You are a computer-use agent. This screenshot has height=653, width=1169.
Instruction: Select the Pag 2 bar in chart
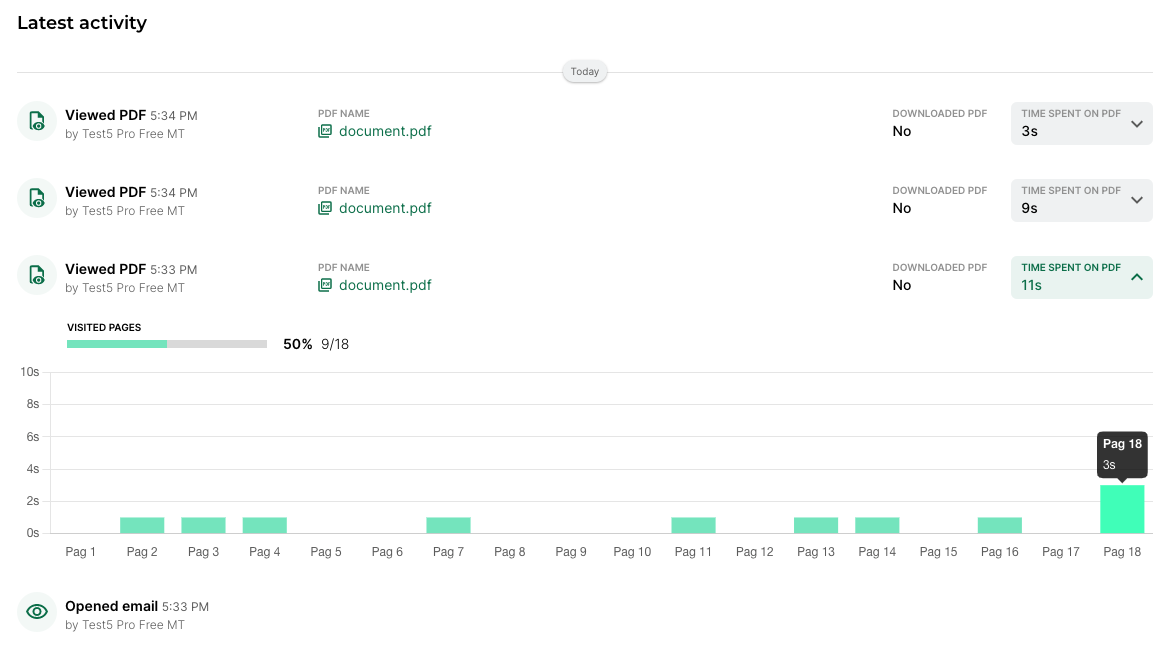point(142,525)
